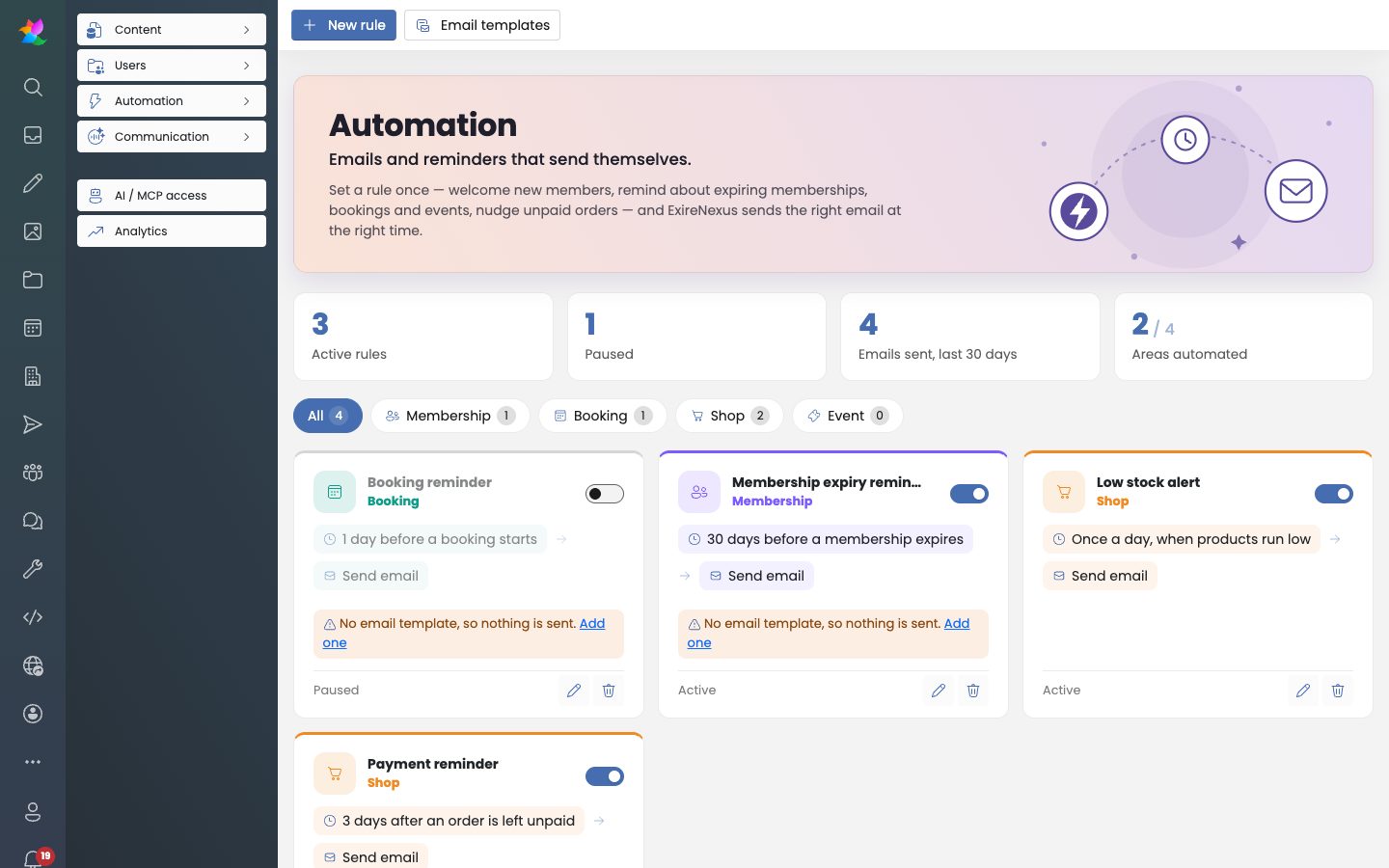Screen dimensions: 1389x868
Task: Open the more options ellipsis in sidebar
Action: [33, 762]
